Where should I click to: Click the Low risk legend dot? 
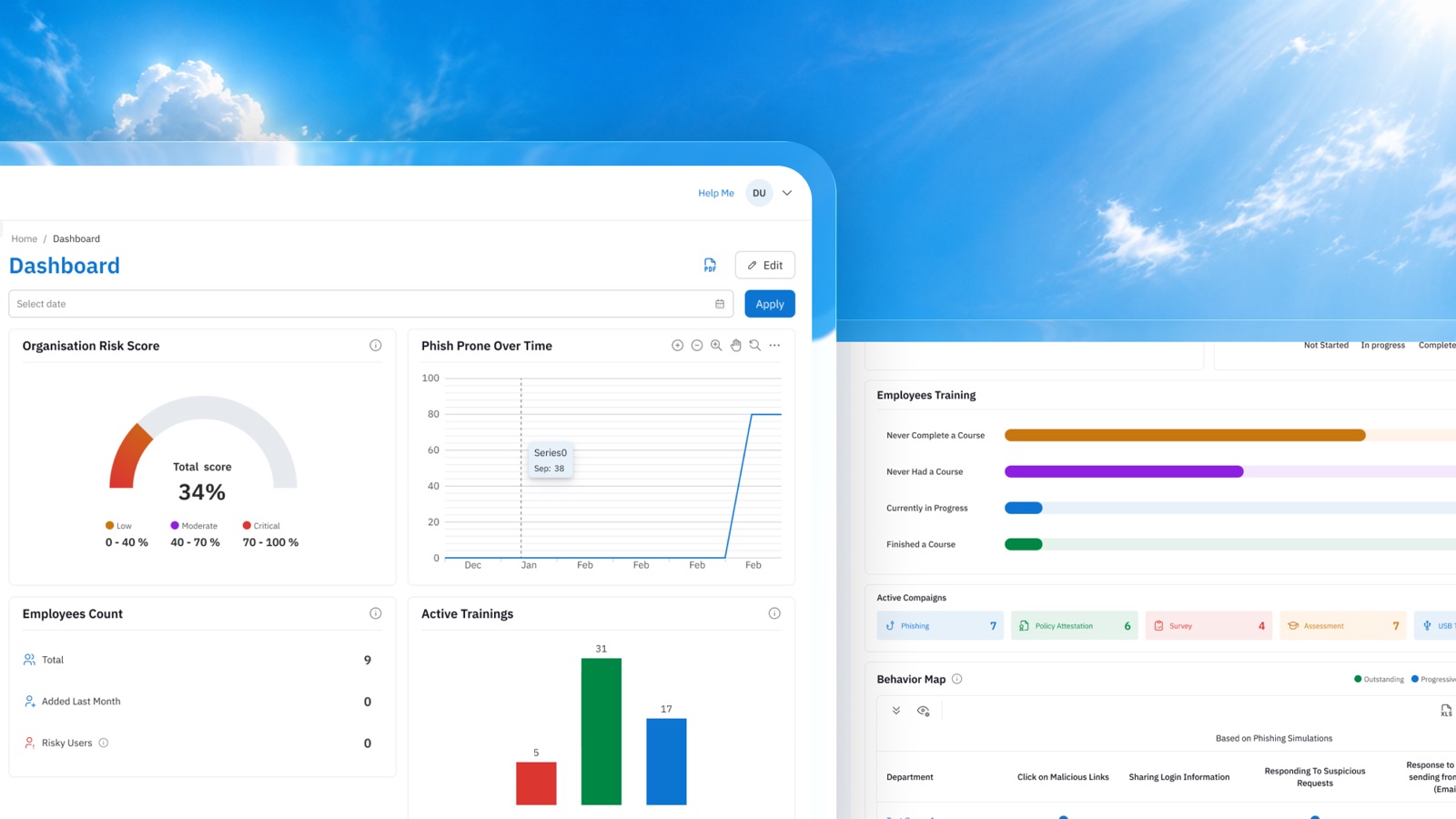click(109, 525)
